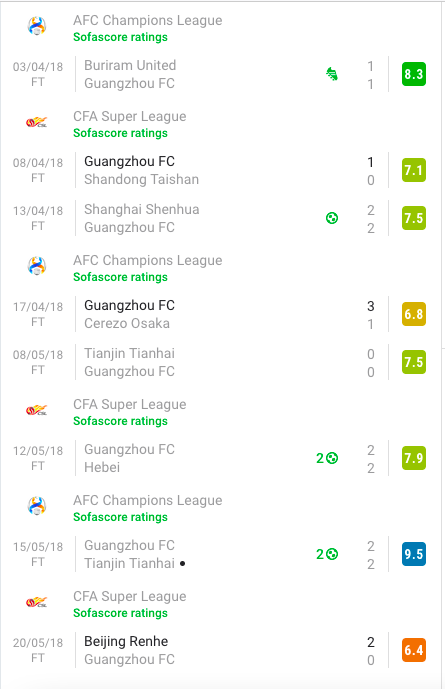The image size is (445, 689).
Task: Open the last CFA Super League heading
Action: point(130,596)
